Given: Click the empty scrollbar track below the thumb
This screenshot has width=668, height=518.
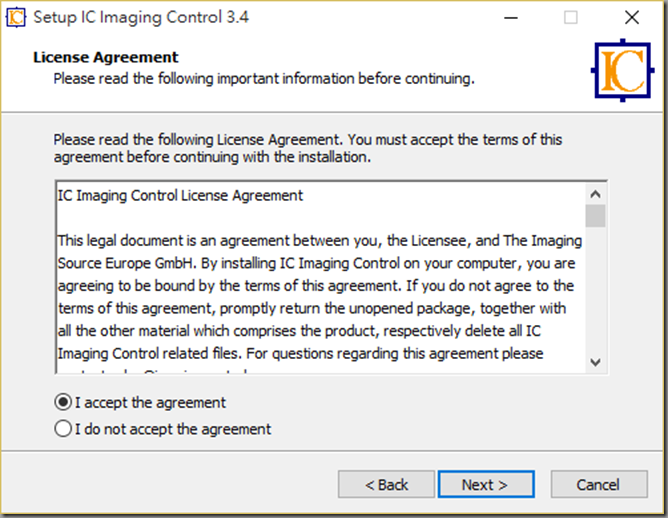Looking at the screenshot, I should [595, 290].
